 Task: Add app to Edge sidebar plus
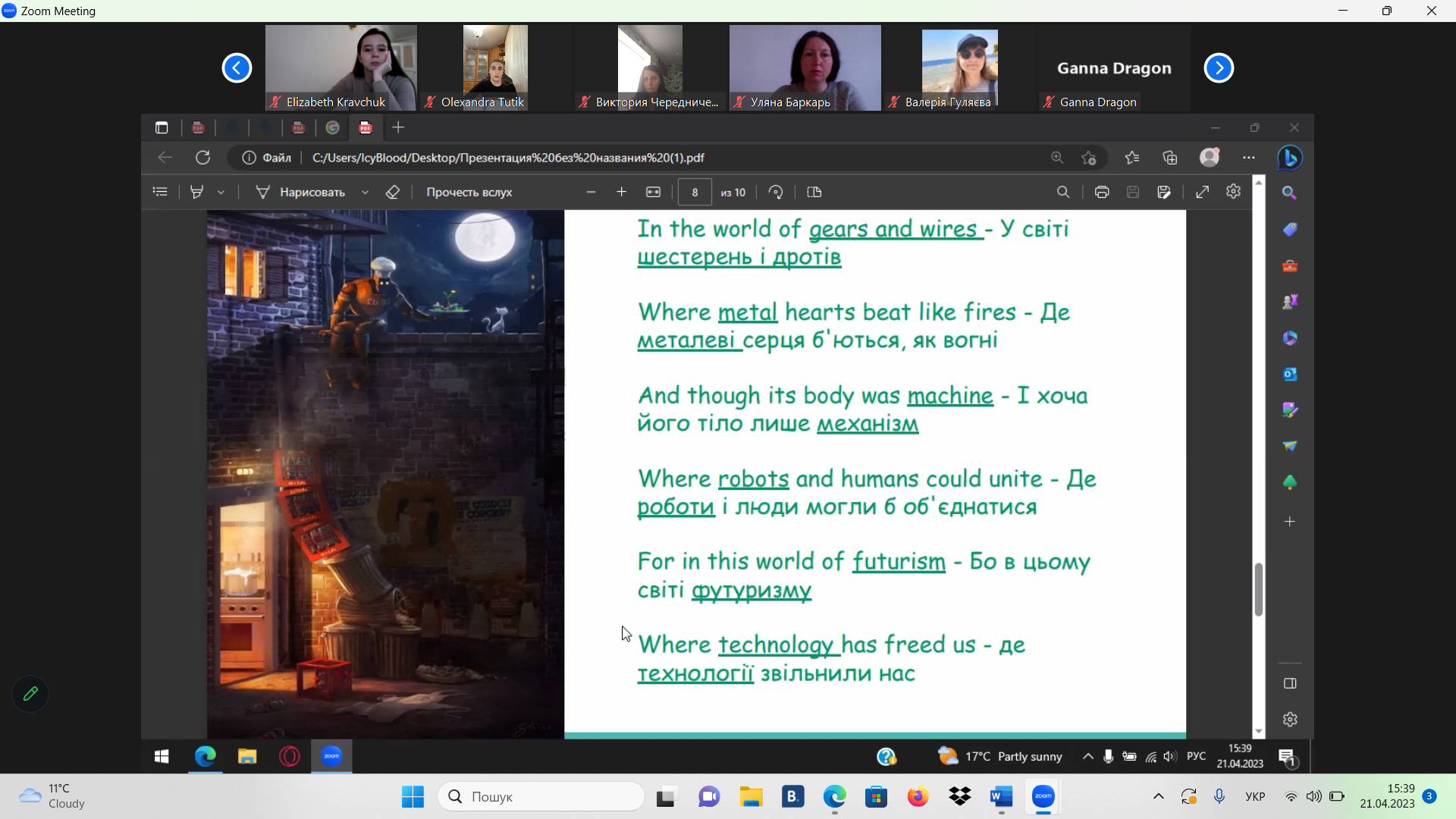click(x=1289, y=522)
